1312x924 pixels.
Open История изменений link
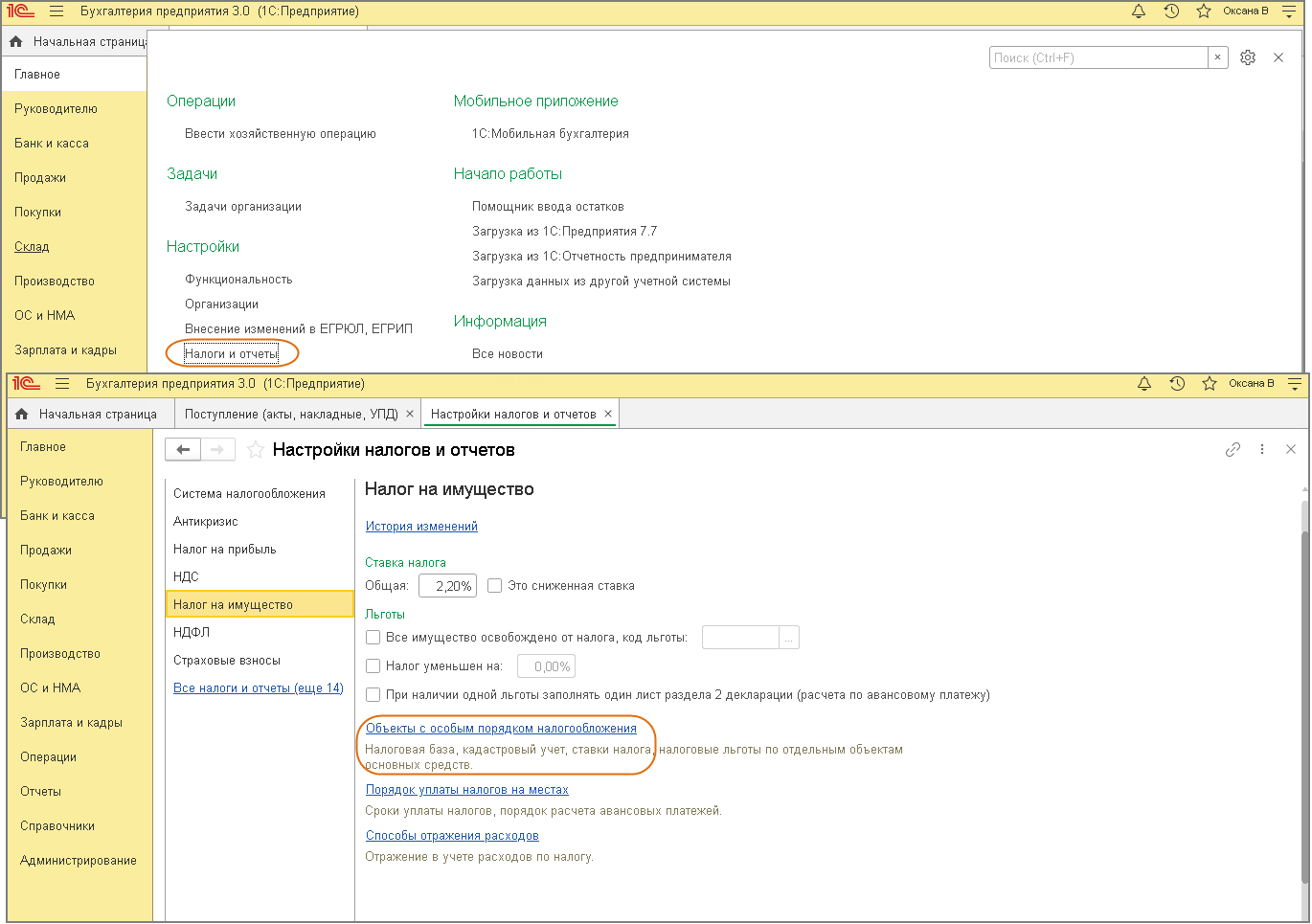(x=421, y=526)
